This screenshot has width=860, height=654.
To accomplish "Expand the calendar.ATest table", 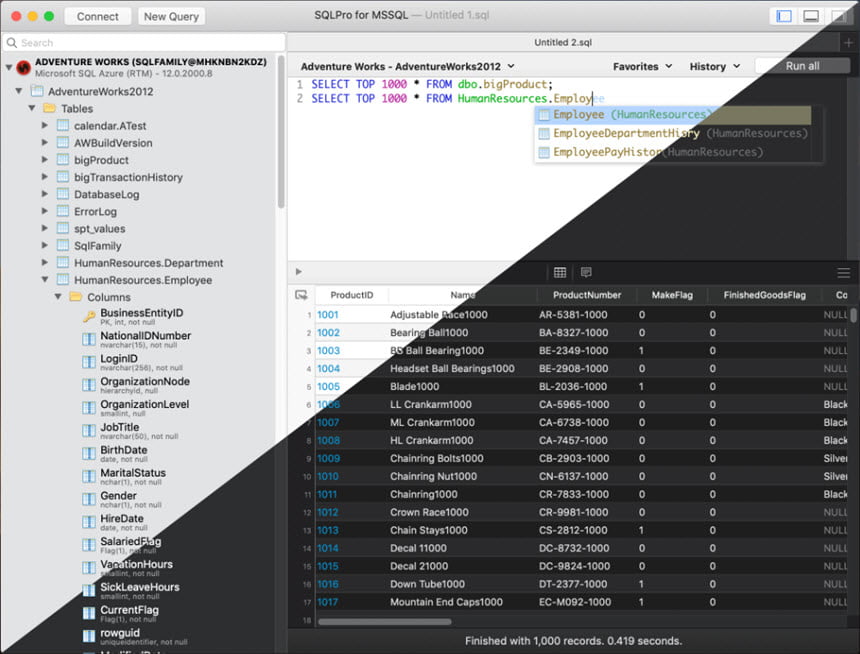I will pos(45,126).
